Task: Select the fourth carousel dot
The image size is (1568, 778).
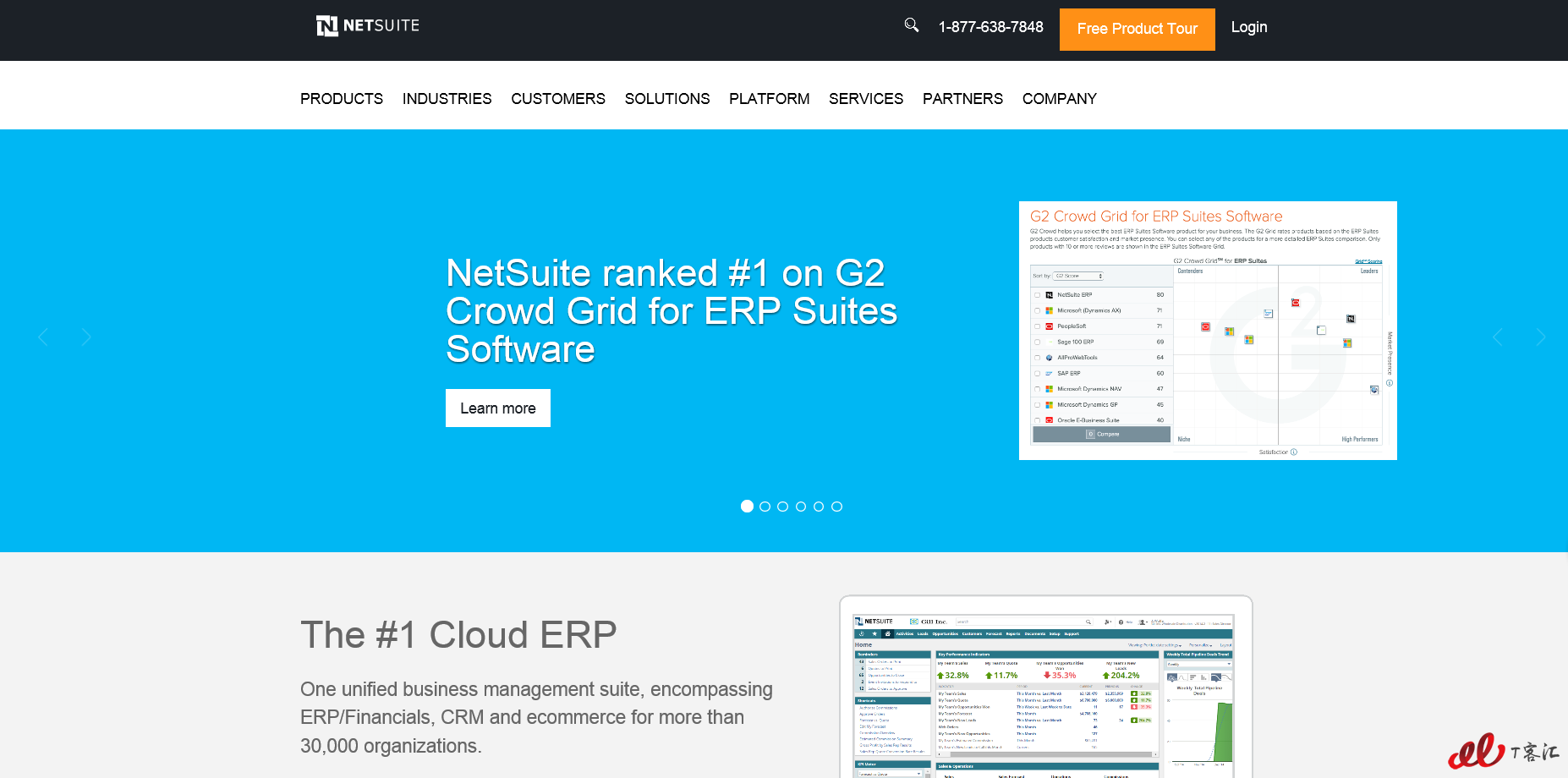Action: click(801, 507)
